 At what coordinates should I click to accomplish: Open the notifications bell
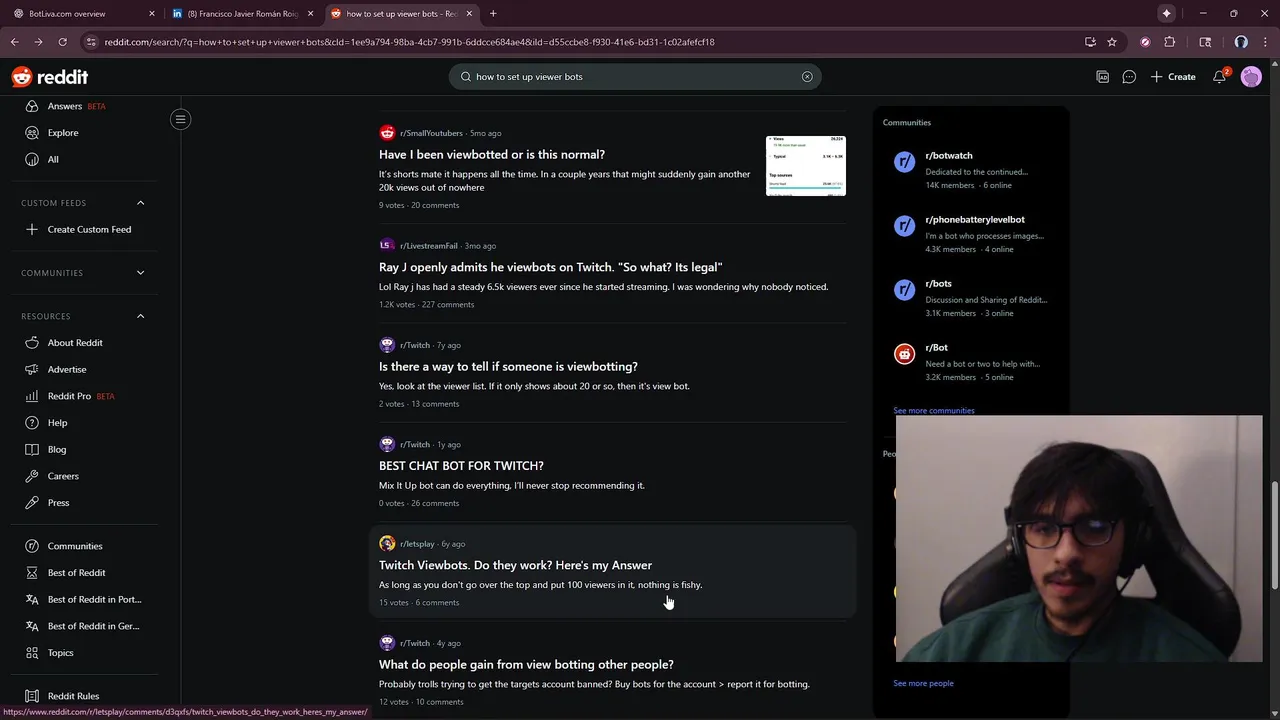click(1219, 77)
